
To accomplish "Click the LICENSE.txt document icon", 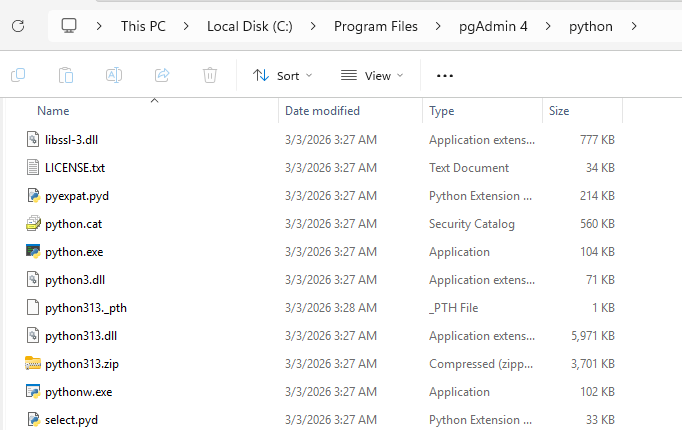I will point(33,167).
